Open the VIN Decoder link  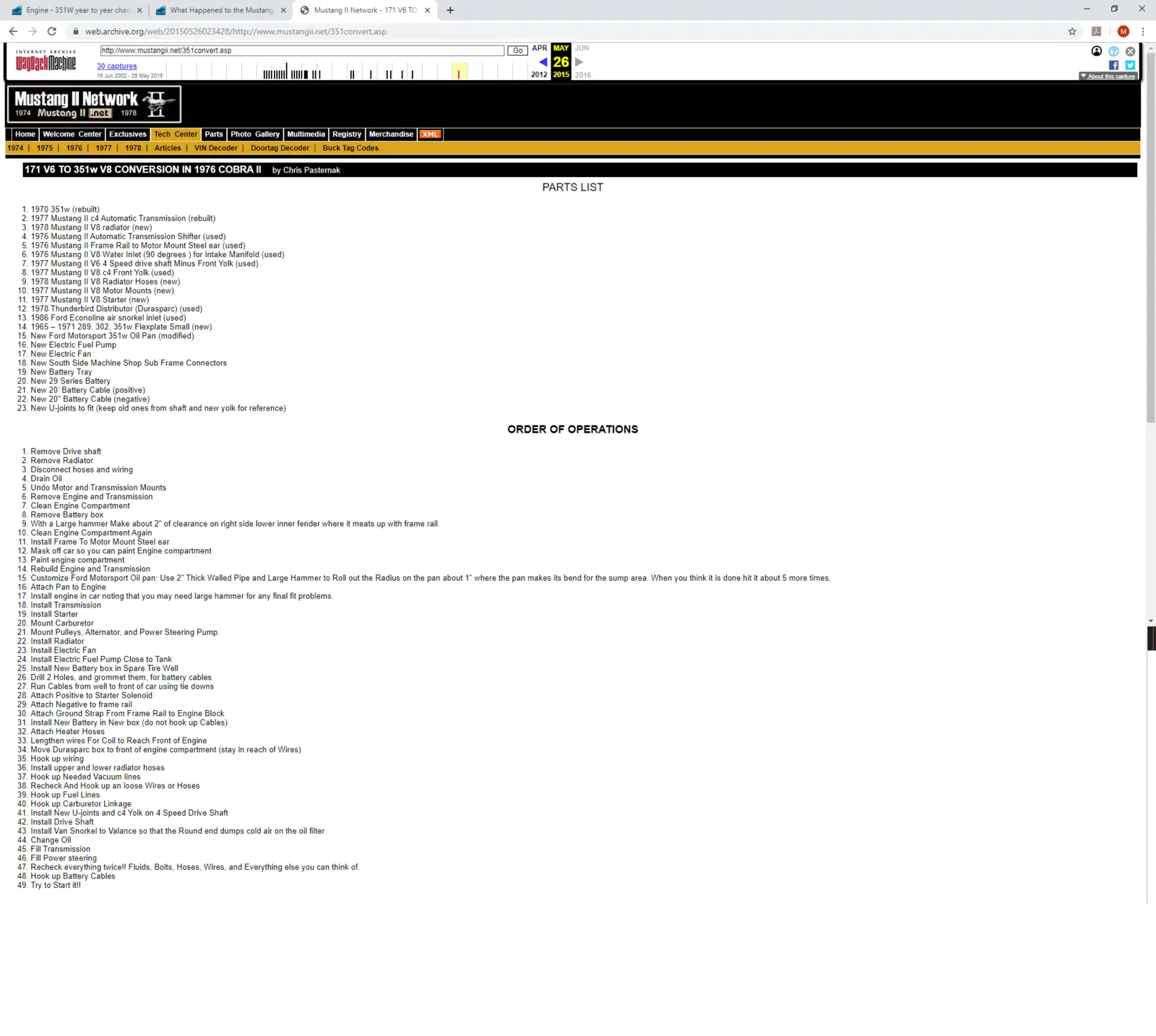[216, 148]
